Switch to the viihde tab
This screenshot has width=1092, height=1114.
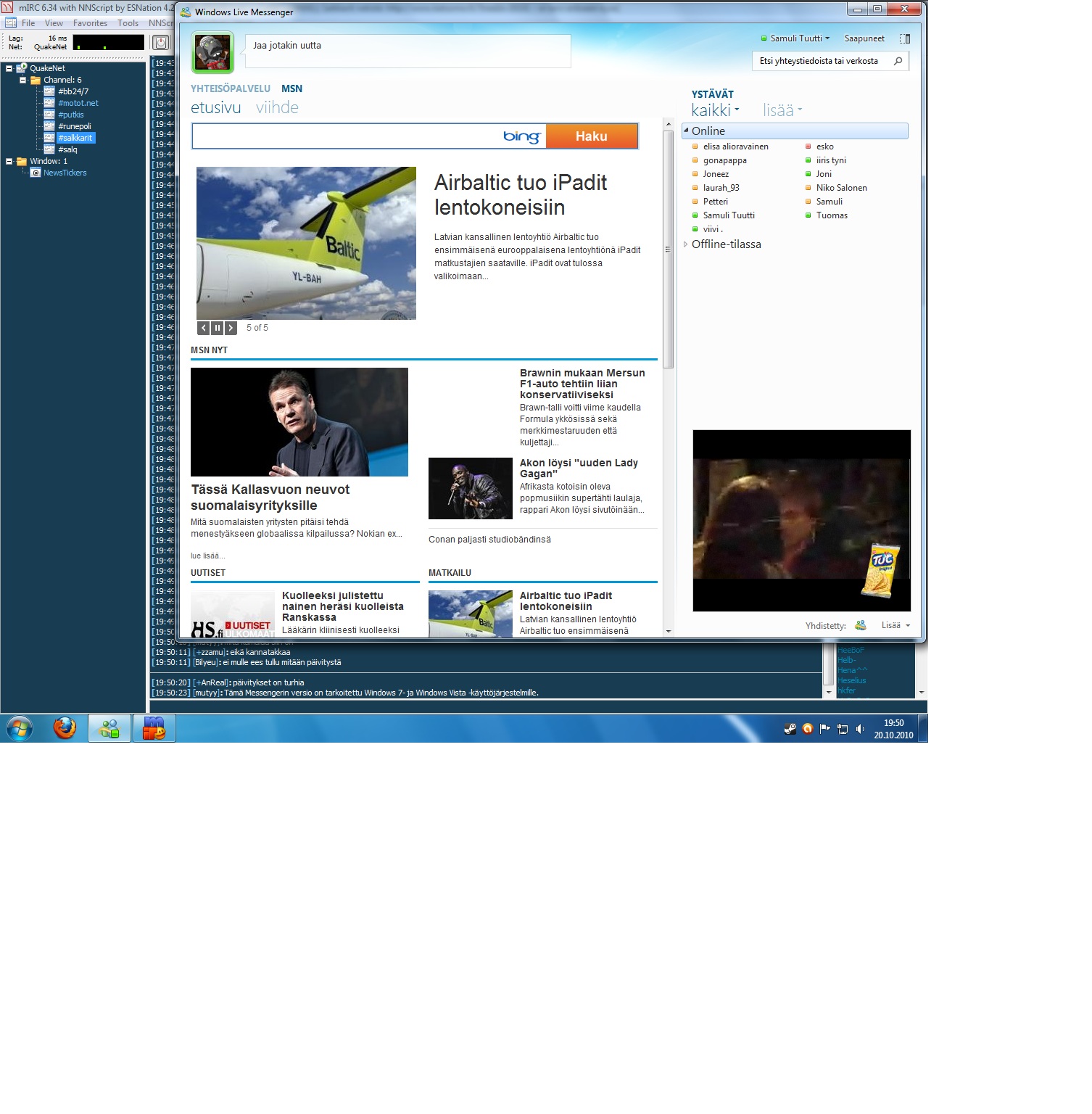[x=277, y=108]
